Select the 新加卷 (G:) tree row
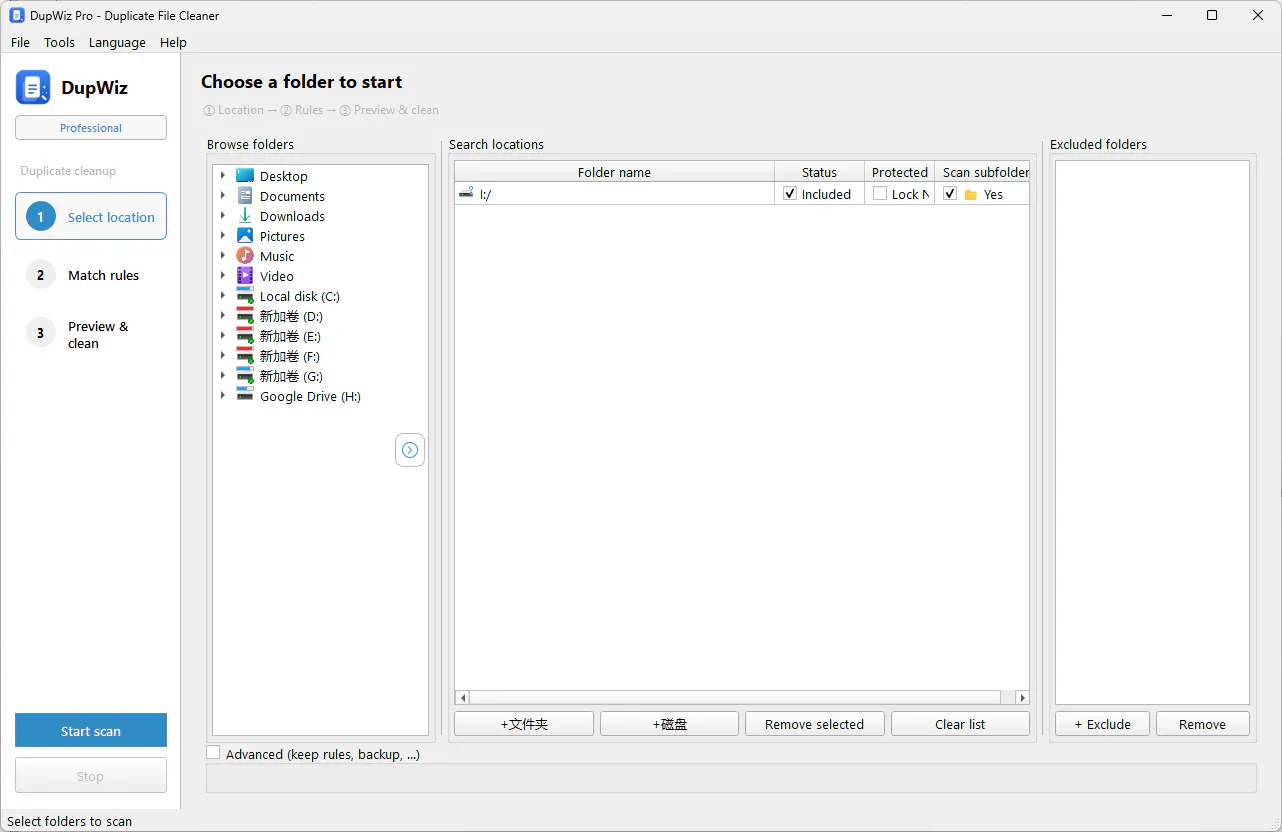Viewport: 1282px width, 832px height. [x=320, y=376]
